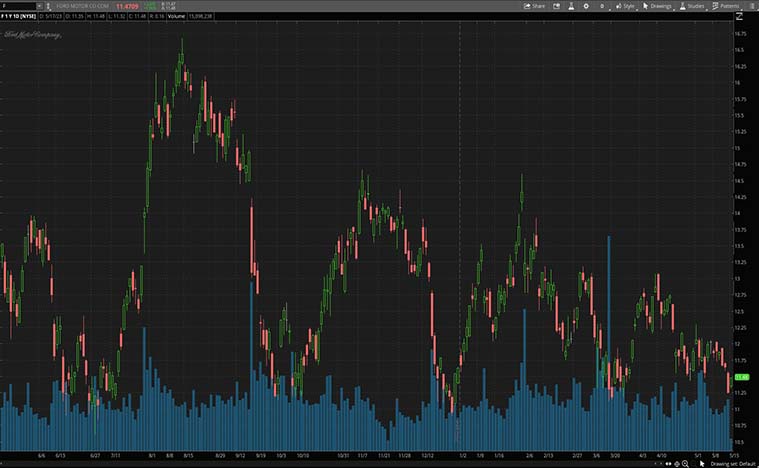Screen dimensions: 759x468
Task: Open the Studies menu
Action: tap(692, 6)
